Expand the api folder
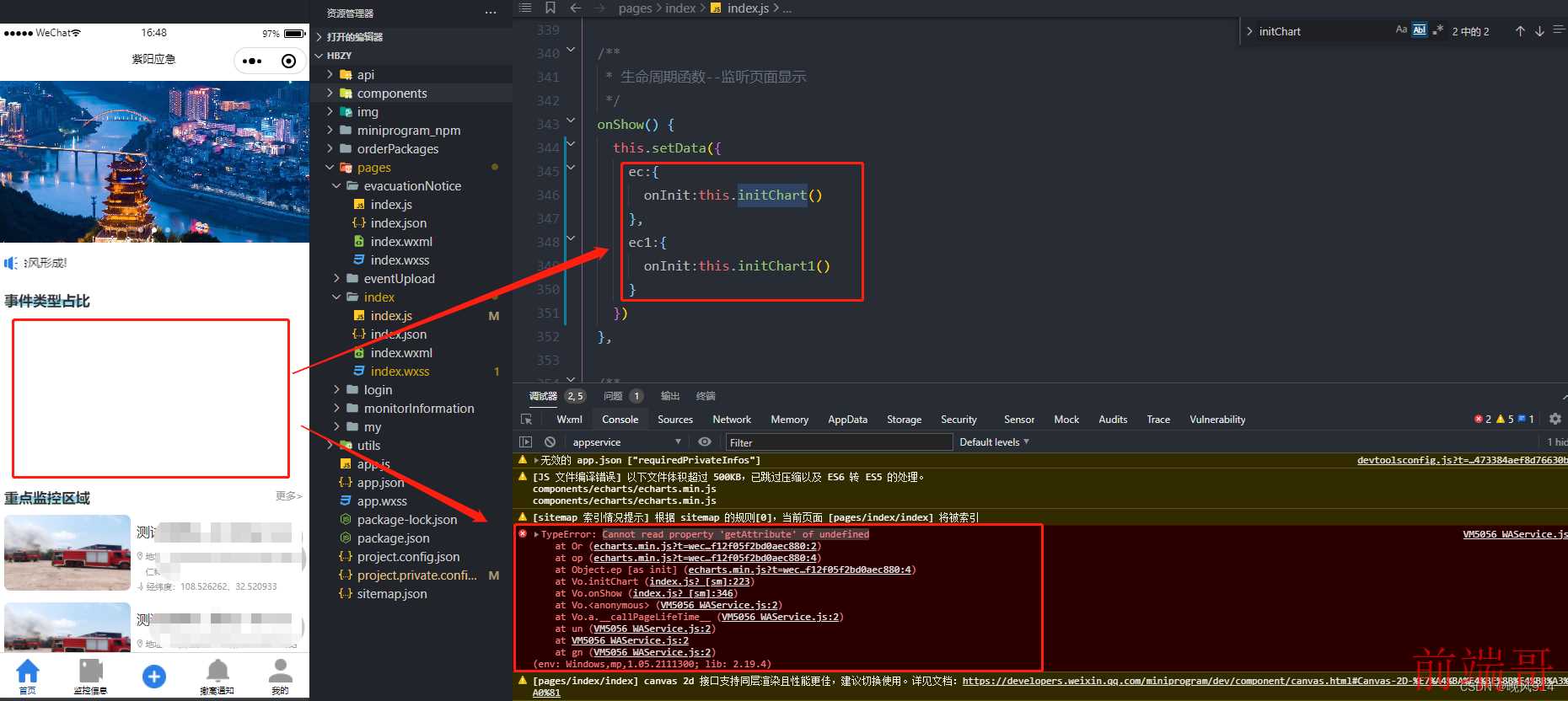1568x701 pixels. (330, 74)
